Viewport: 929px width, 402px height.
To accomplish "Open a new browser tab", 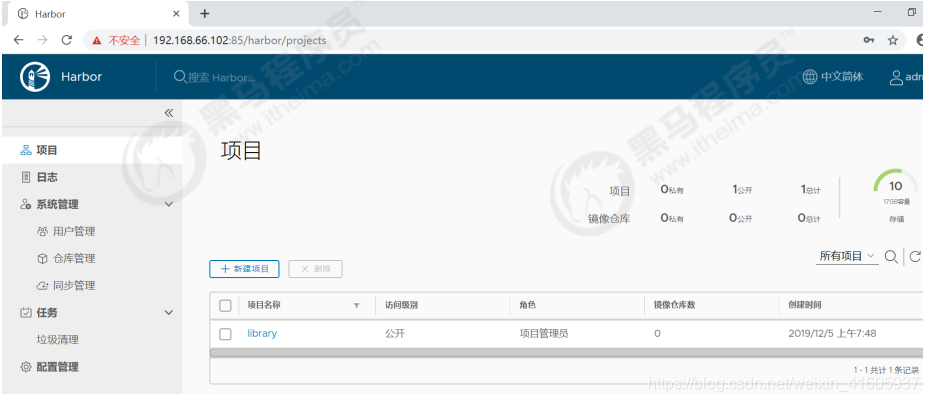I will tap(204, 14).
